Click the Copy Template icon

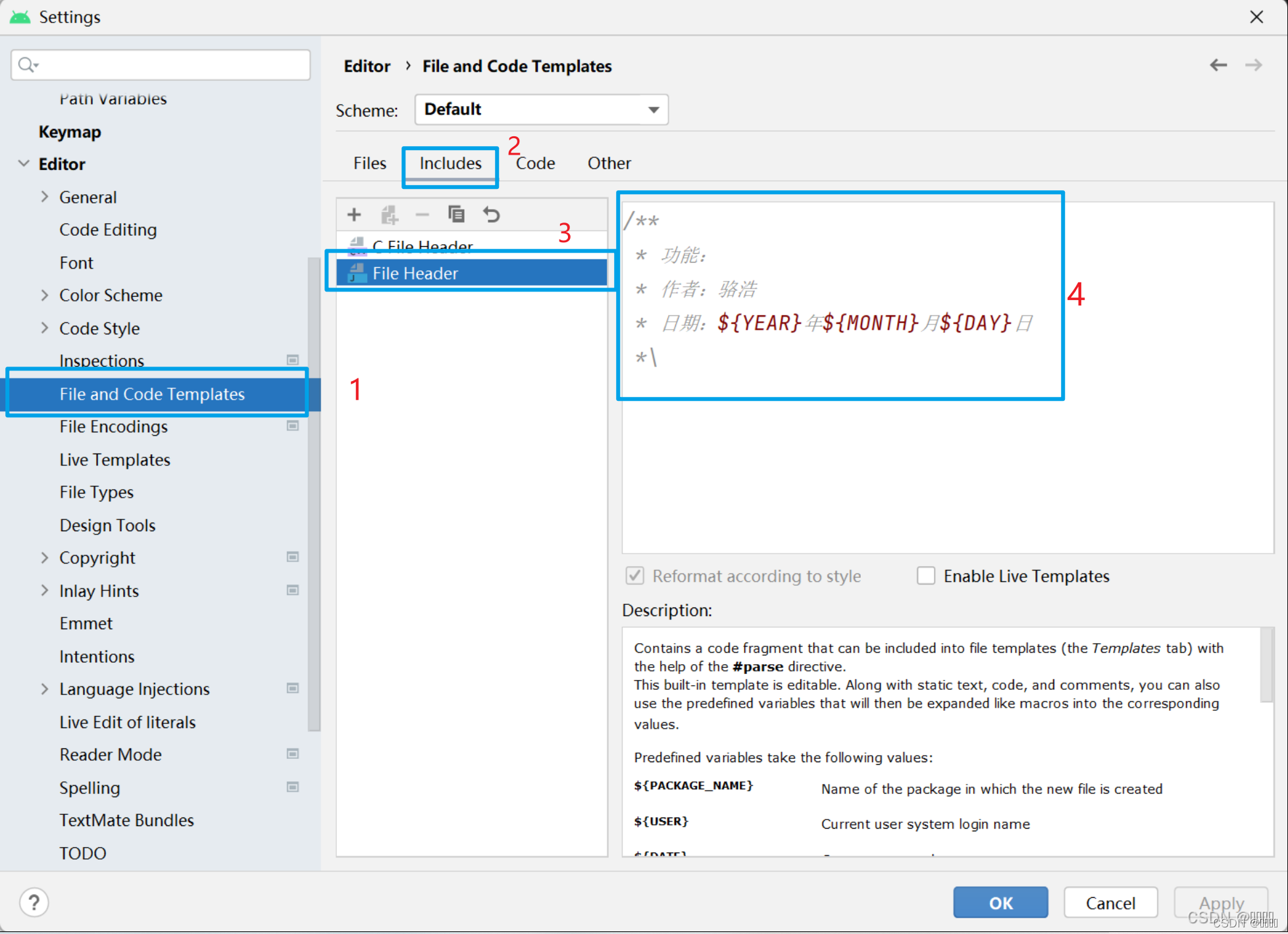(456, 214)
